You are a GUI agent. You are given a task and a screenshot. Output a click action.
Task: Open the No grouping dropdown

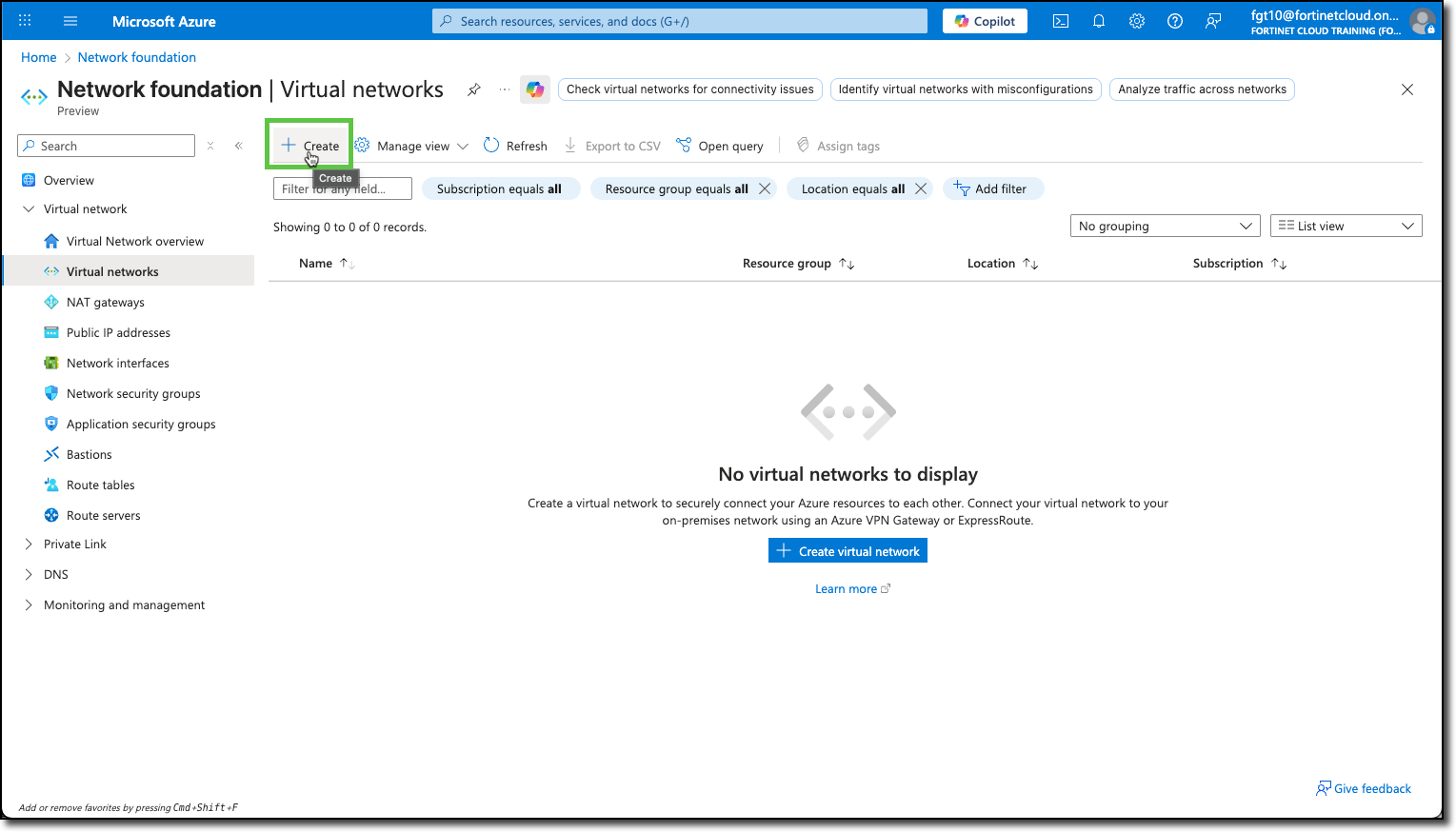(1165, 226)
